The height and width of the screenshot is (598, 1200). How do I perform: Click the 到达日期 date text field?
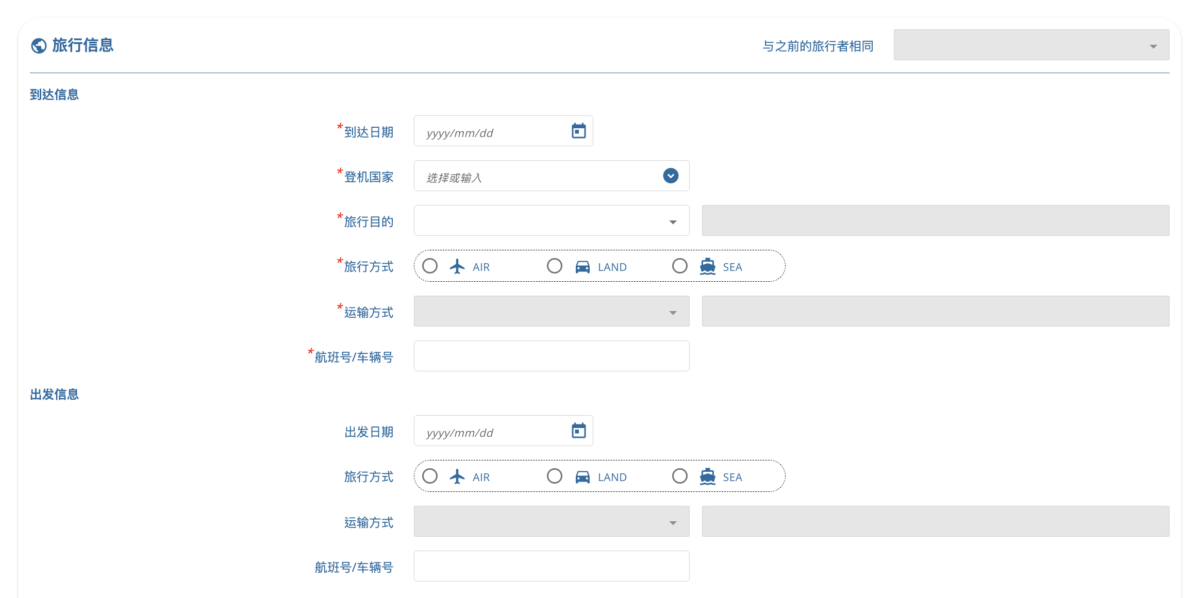click(490, 131)
